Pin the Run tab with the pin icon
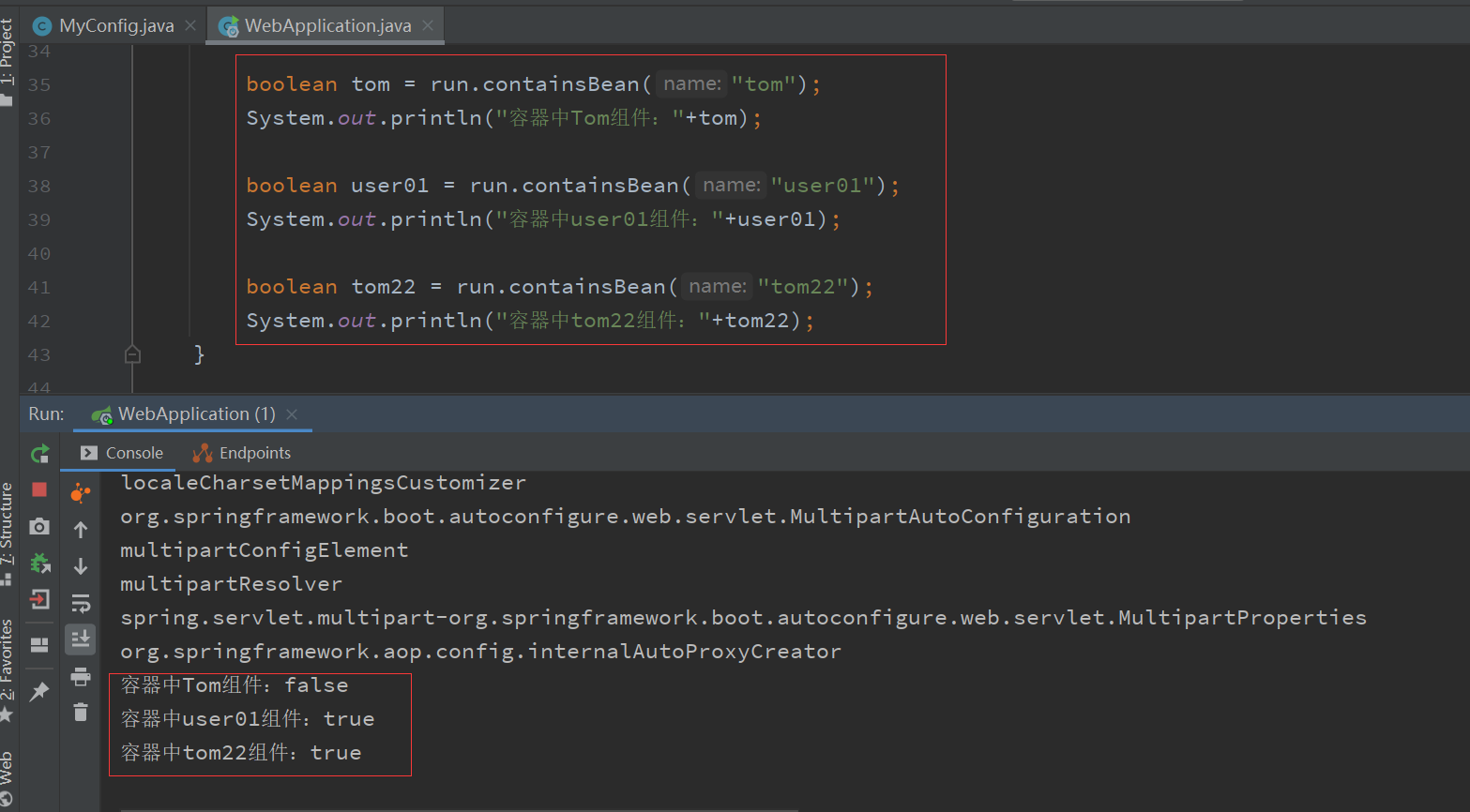This screenshot has height=812, width=1470. click(x=39, y=691)
